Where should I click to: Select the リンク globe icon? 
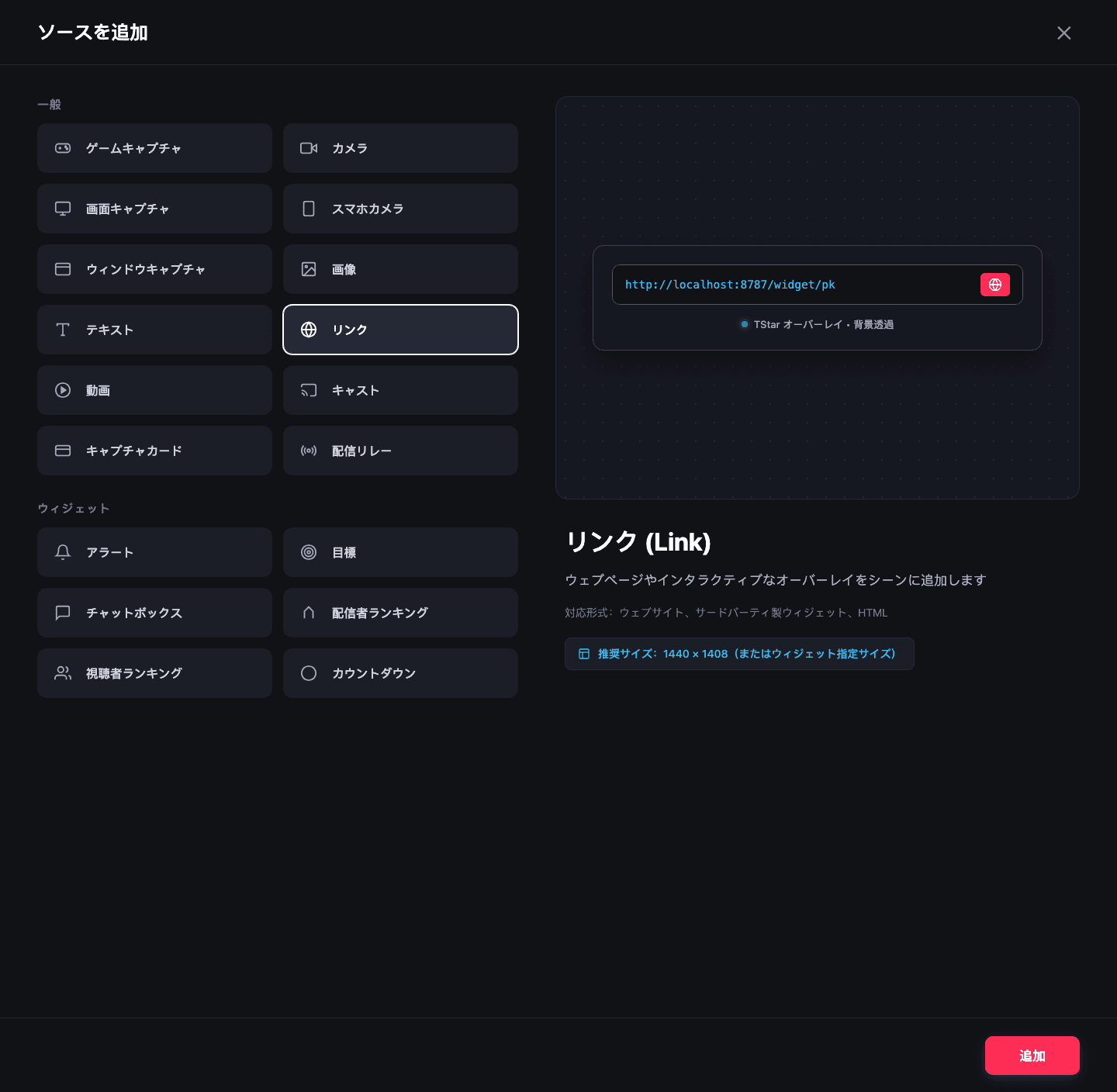(x=309, y=330)
